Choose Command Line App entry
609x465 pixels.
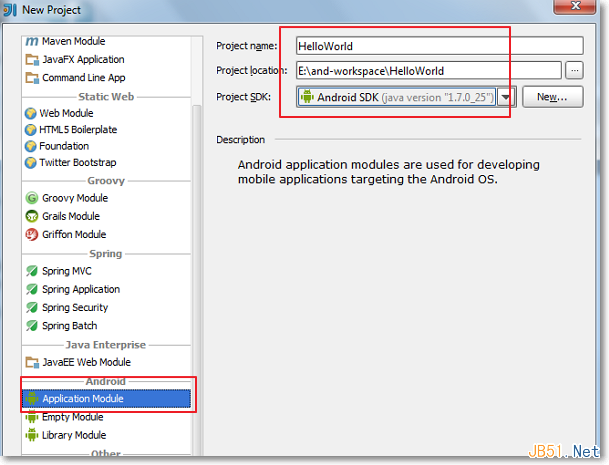pos(106,78)
